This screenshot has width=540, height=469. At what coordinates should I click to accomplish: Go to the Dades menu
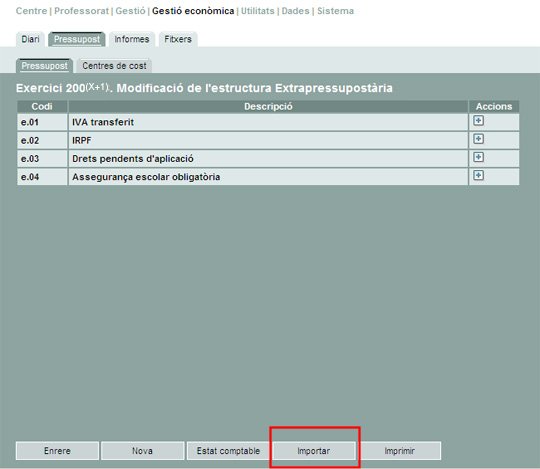click(295, 11)
